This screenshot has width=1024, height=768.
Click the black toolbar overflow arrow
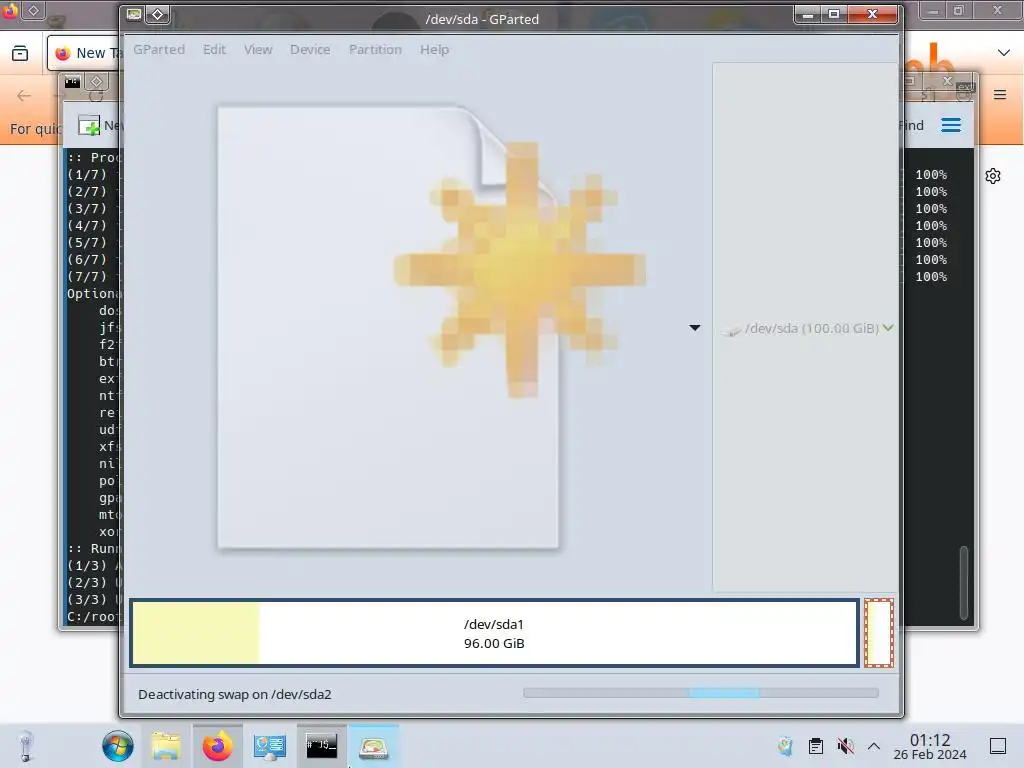pos(695,328)
